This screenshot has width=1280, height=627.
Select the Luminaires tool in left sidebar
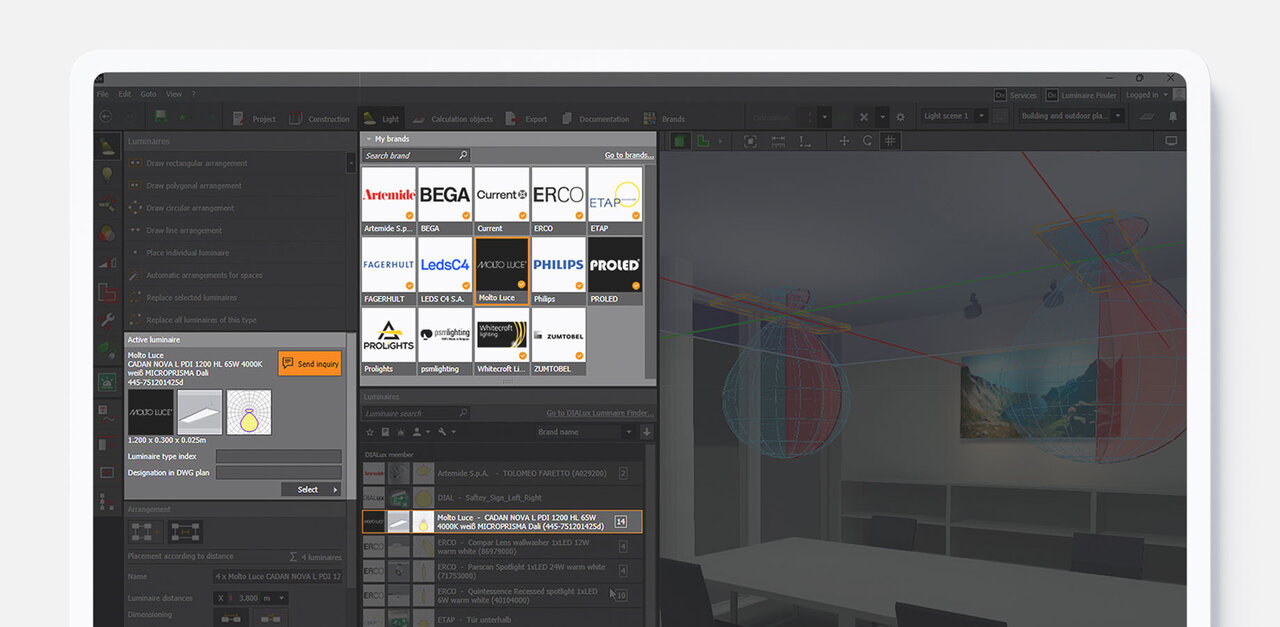(106, 147)
